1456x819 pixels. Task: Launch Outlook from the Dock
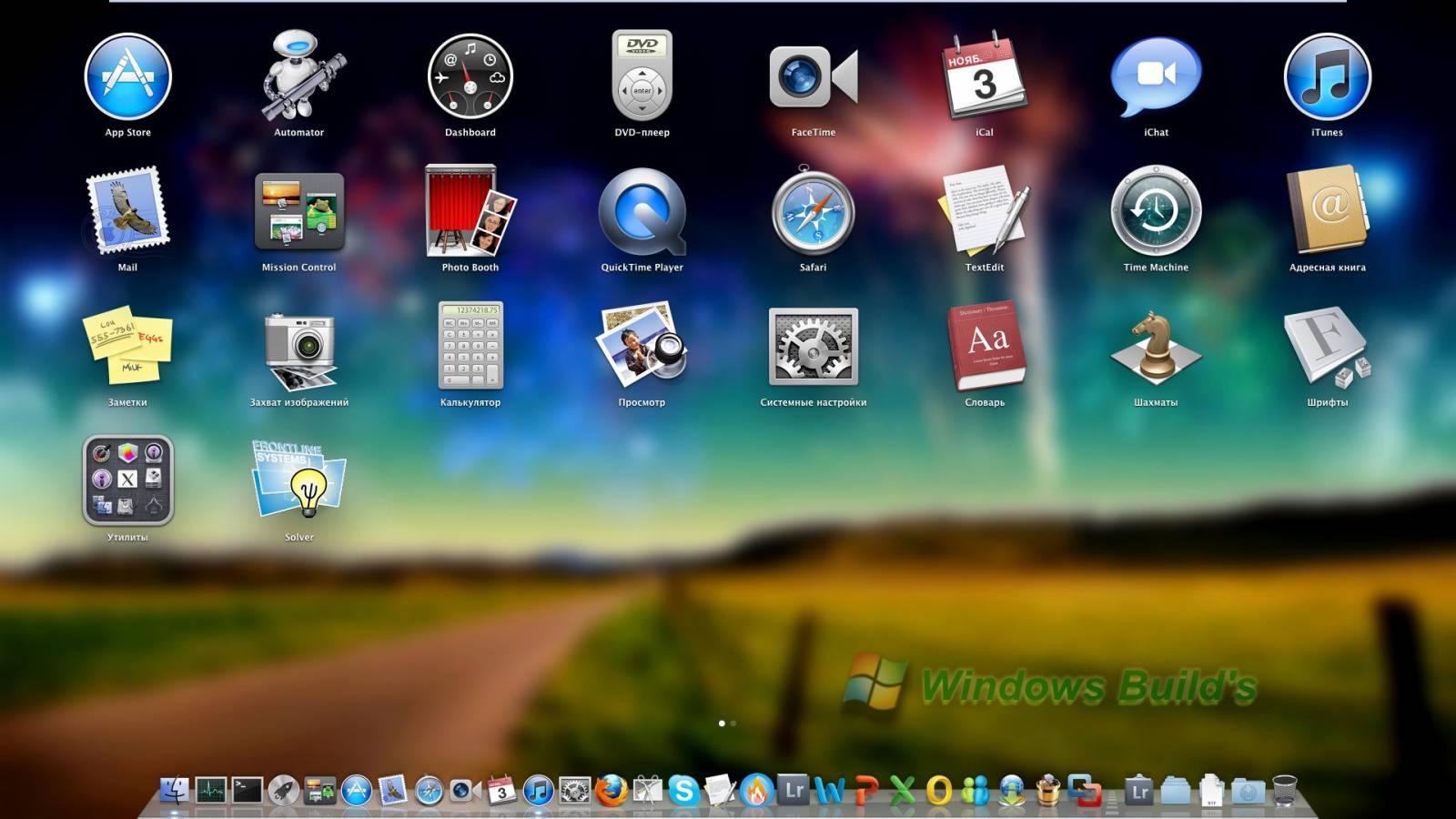(x=938, y=791)
